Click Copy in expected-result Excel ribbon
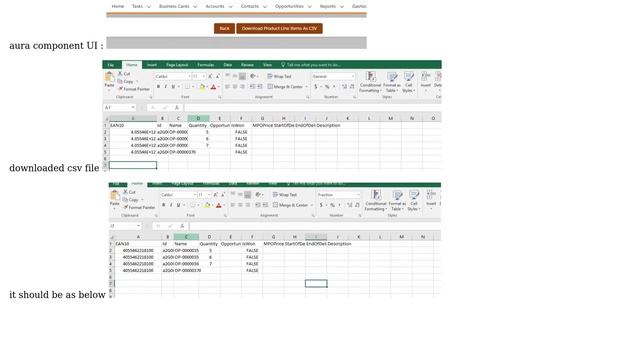This screenshot has height=360, width=640. click(x=131, y=200)
